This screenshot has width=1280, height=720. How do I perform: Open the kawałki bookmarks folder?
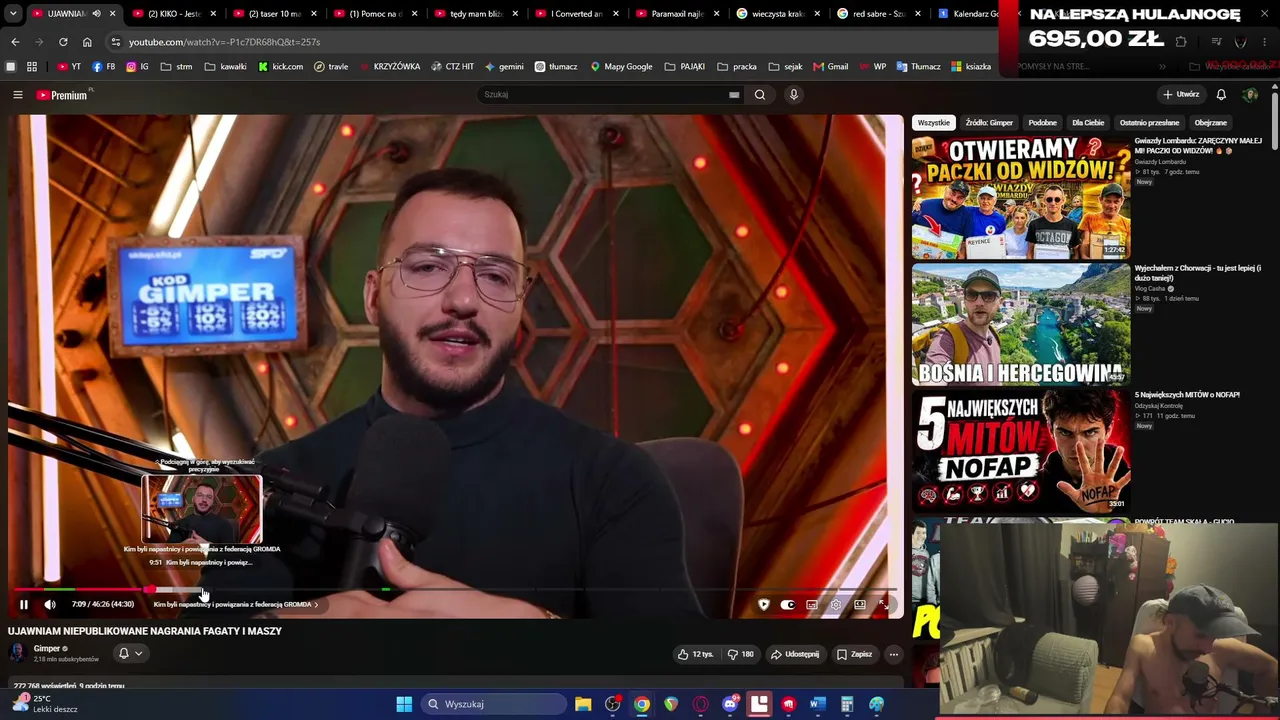(225, 67)
